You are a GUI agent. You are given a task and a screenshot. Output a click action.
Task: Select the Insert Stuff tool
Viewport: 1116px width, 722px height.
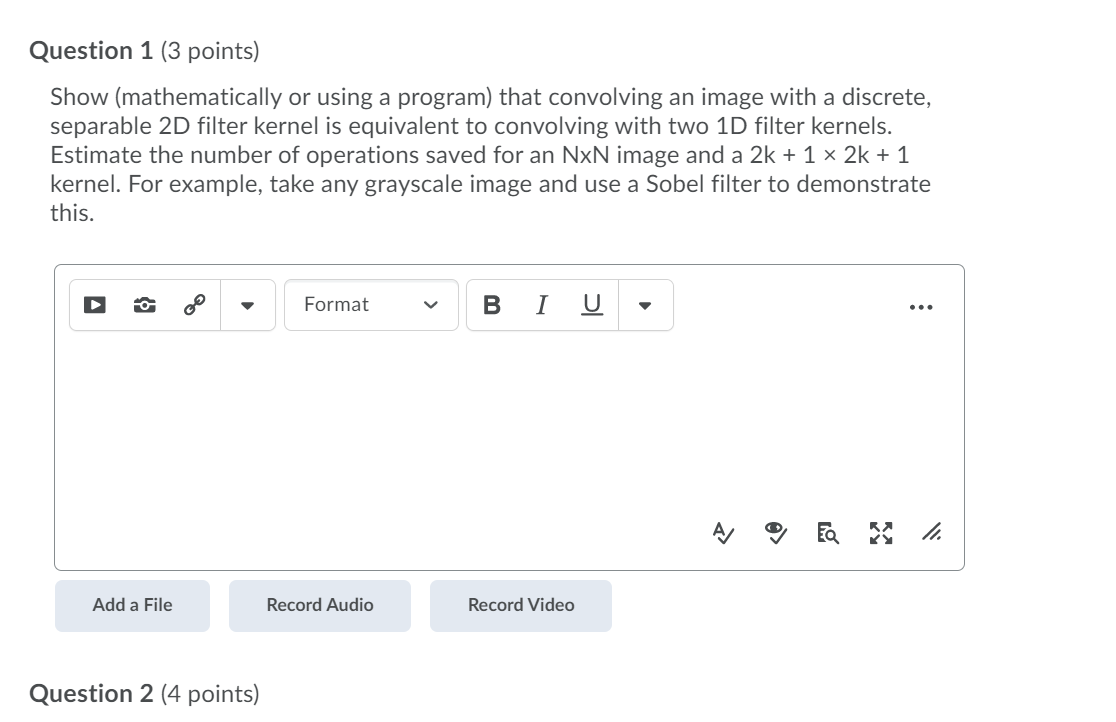94,305
